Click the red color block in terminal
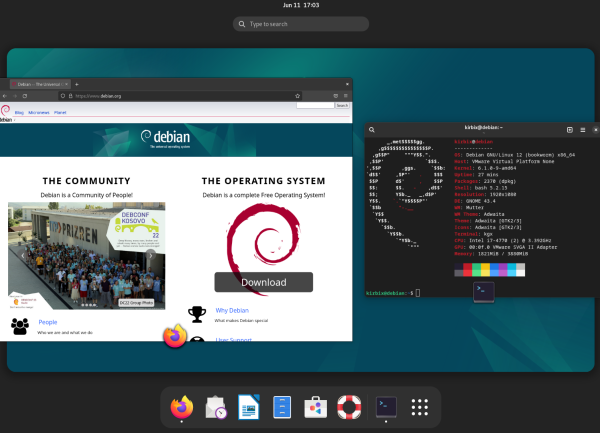Screen dimensions: 600x433 467,269
